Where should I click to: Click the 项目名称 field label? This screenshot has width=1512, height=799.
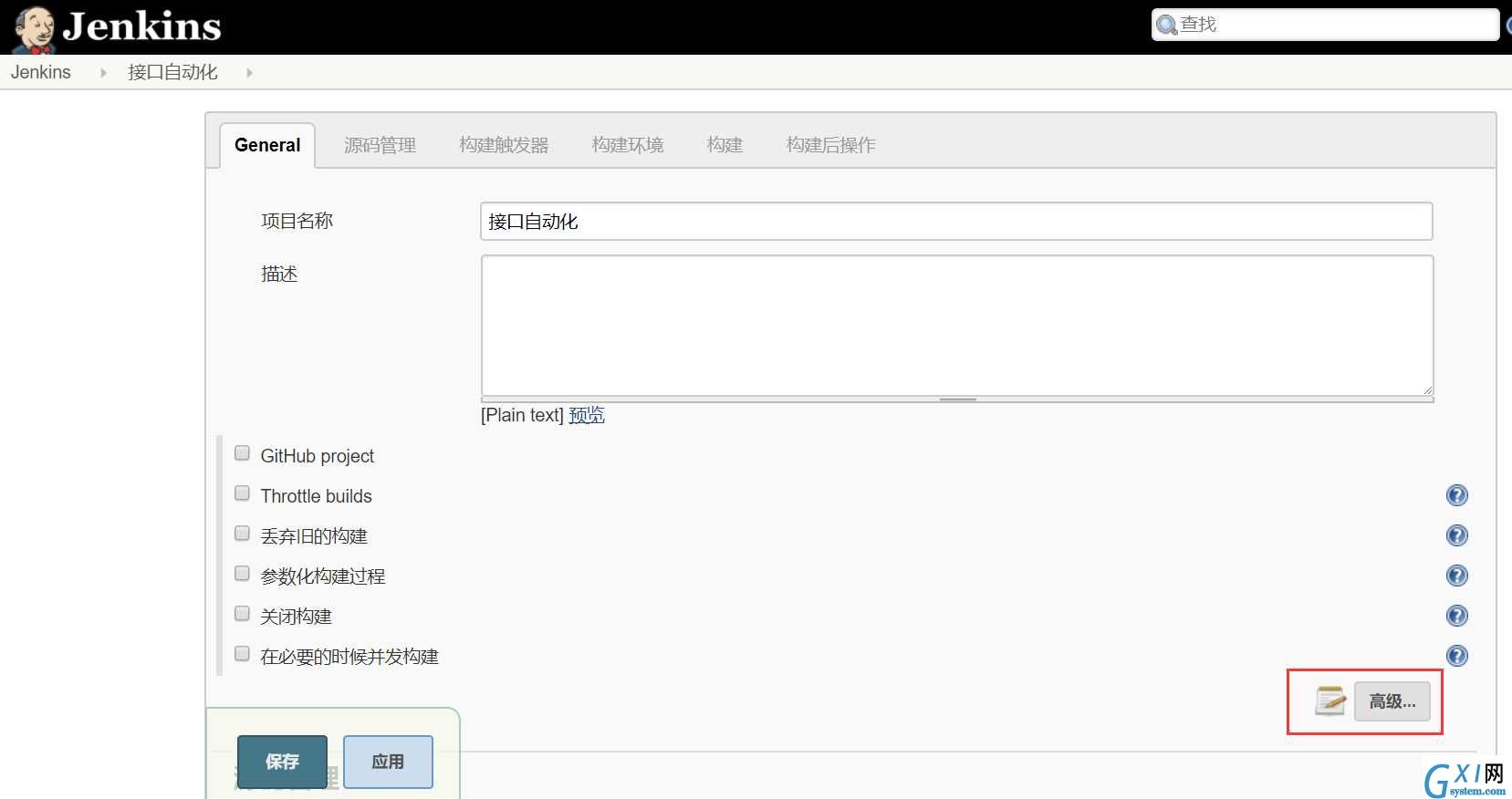297,221
